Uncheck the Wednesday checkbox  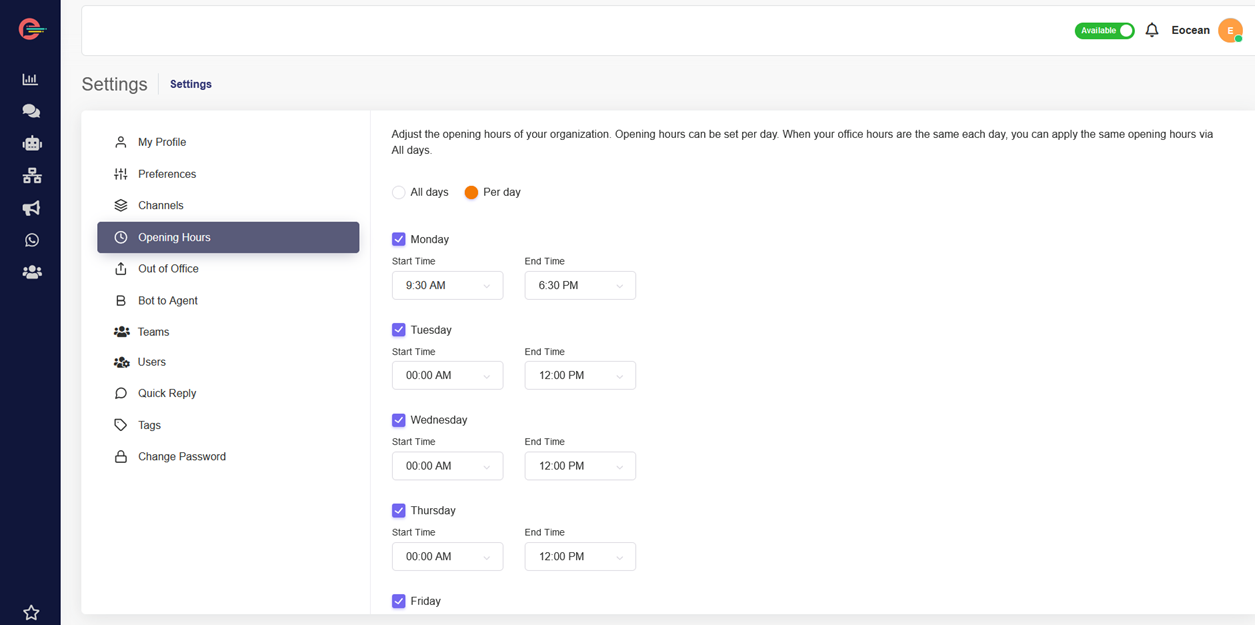click(x=399, y=420)
